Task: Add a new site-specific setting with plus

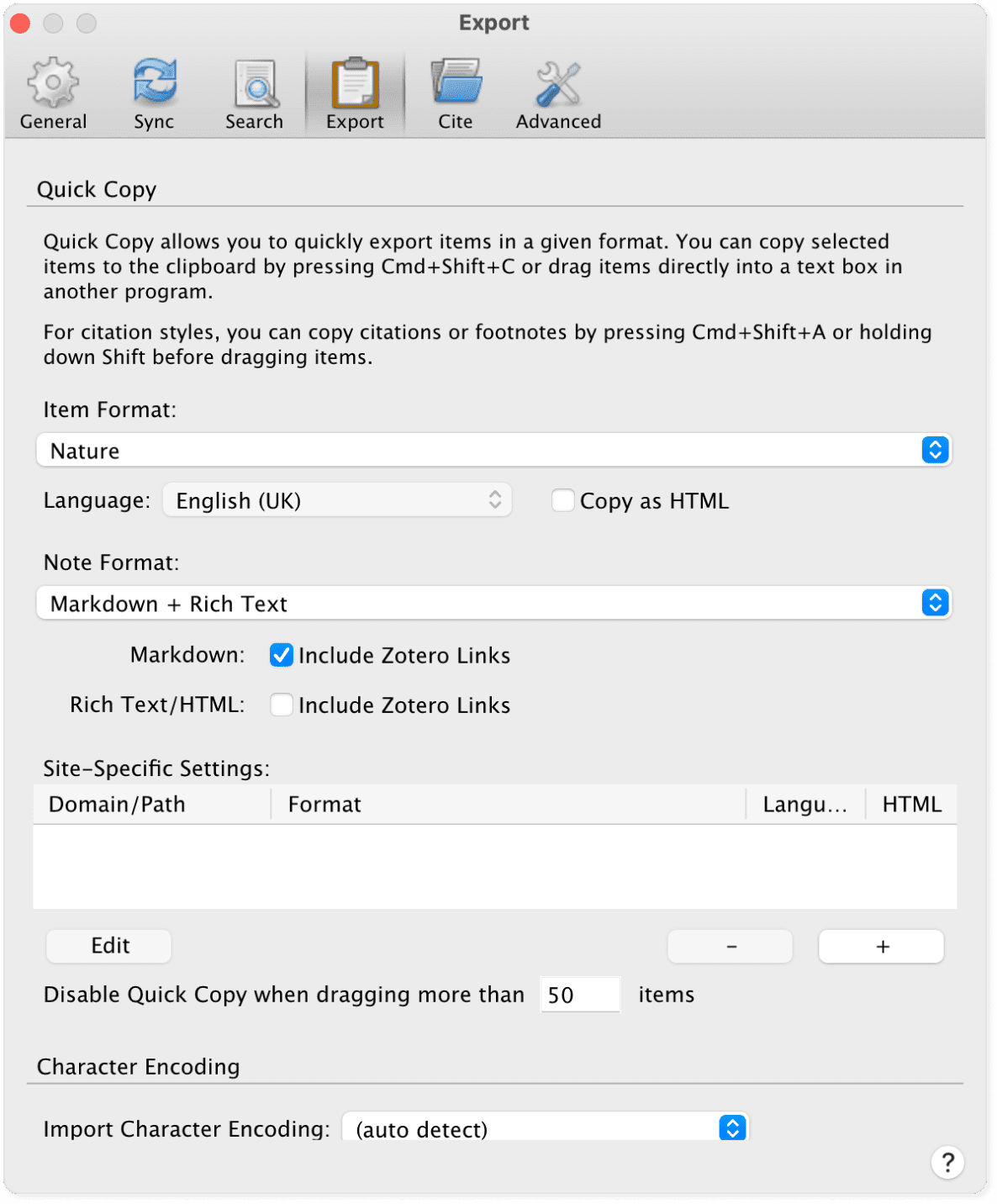Action: (880, 946)
